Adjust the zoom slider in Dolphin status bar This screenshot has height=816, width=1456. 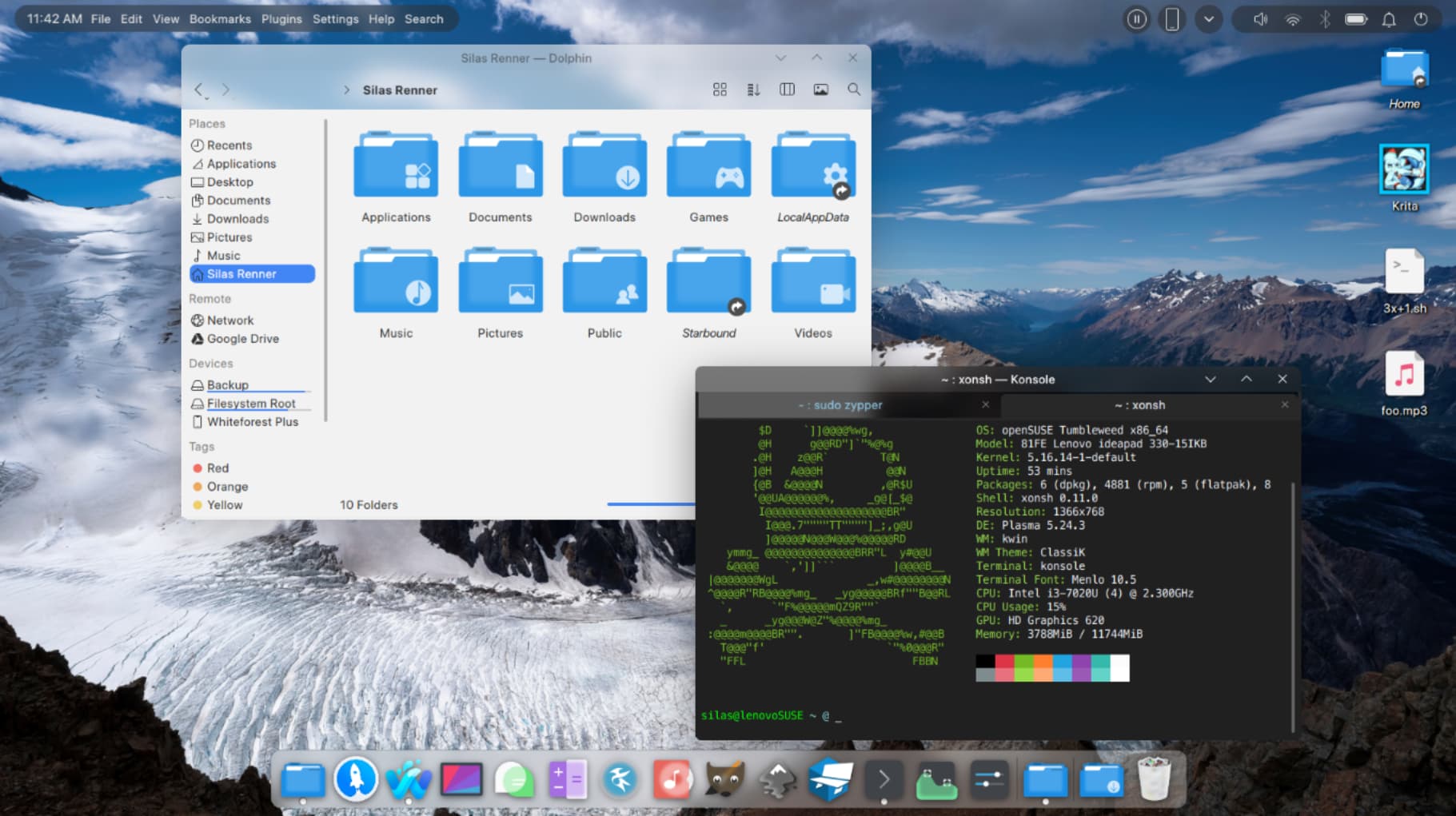pos(650,504)
